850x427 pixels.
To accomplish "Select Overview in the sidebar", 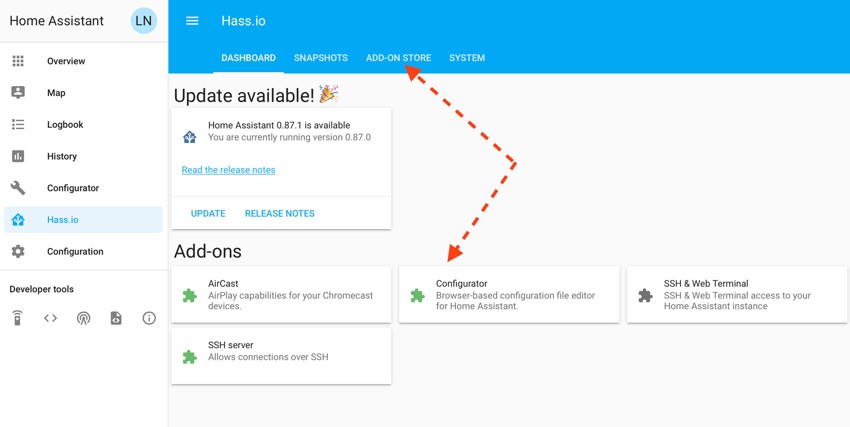I will [66, 61].
